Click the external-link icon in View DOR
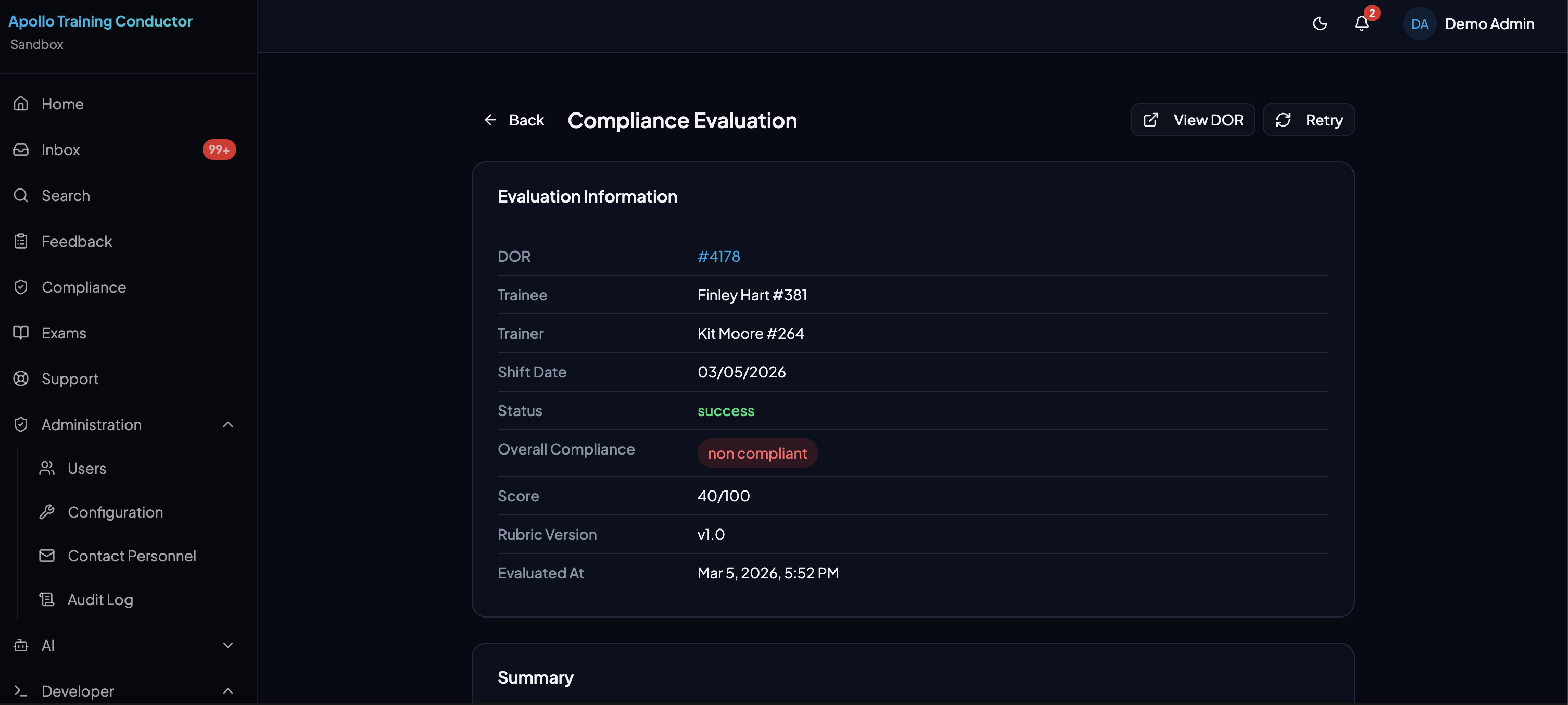The height and width of the screenshot is (705, 1568). 1150,120
